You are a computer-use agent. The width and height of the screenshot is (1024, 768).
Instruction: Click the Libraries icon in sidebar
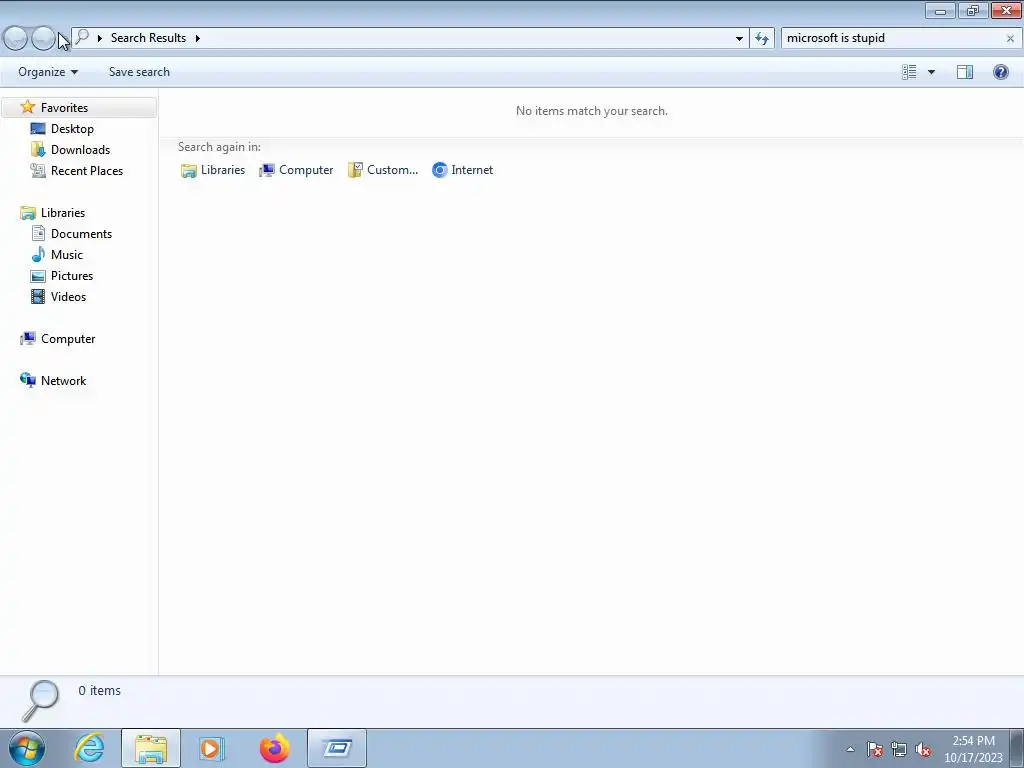coord(27,212)
